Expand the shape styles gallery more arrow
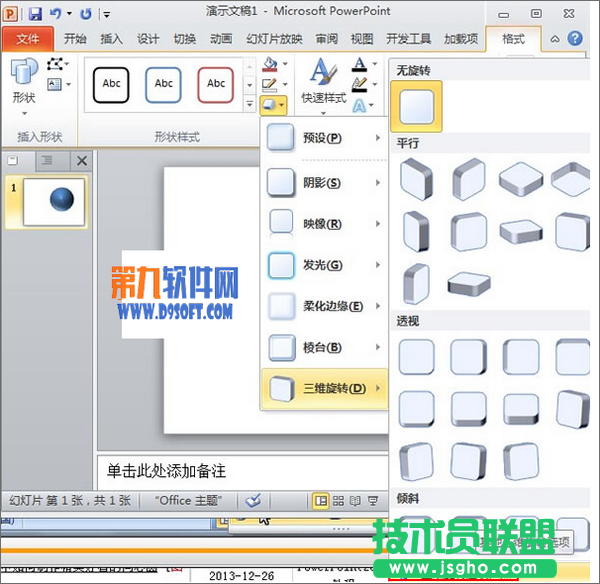Screen dimensions: 600x584 click(249, 103)
